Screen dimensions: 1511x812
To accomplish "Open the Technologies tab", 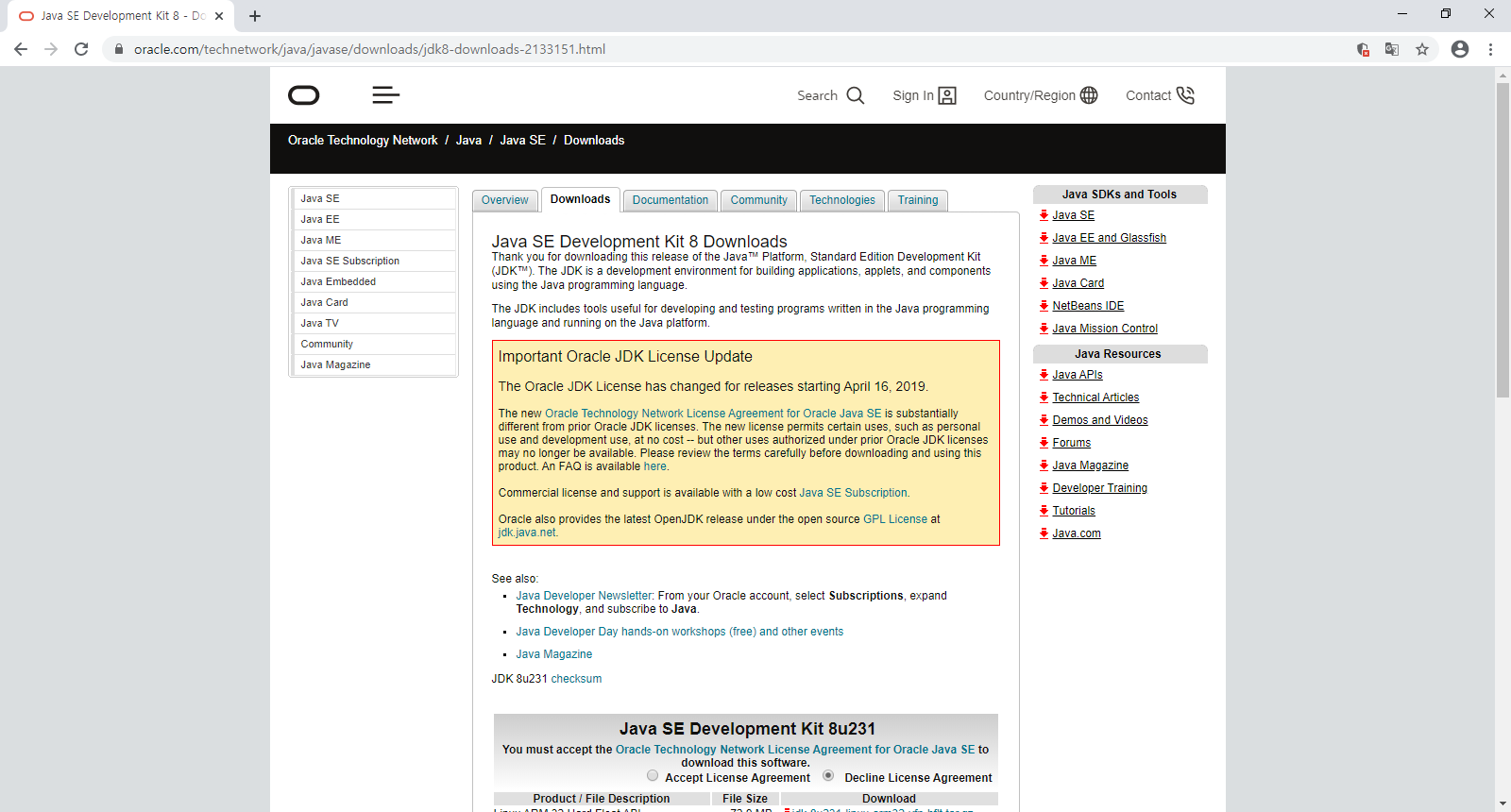I will pos(842,200).
